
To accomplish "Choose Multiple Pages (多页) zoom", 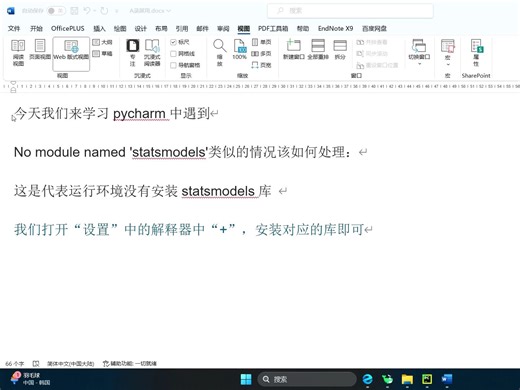I will [x=262, y=53].
